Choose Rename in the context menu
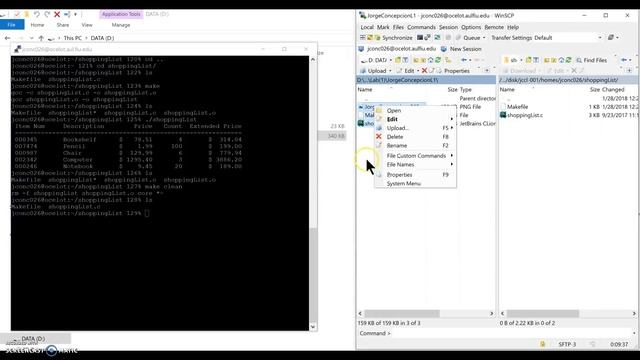The image size is (640, 360). point(415,145)
